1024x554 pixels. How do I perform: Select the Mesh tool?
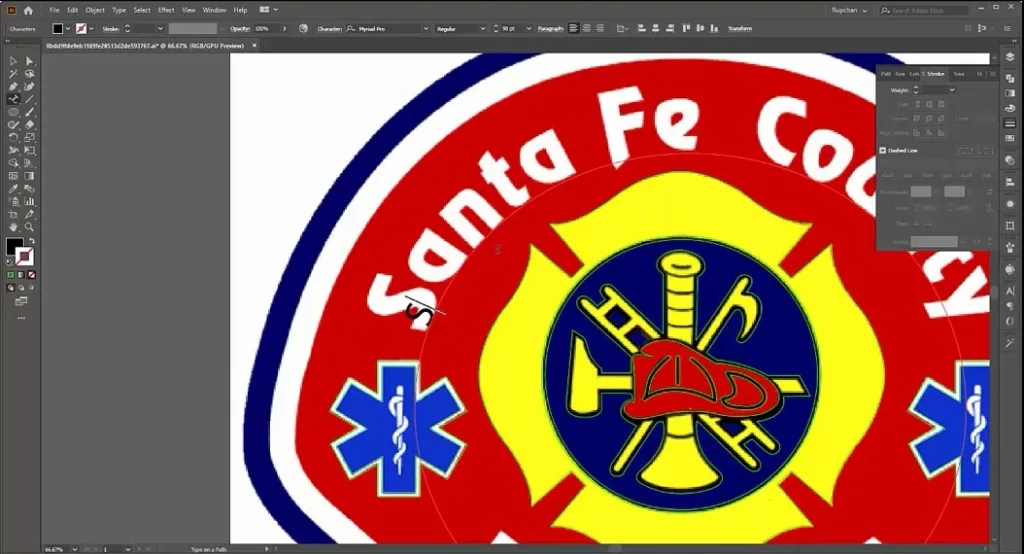(x=13, y=176)
